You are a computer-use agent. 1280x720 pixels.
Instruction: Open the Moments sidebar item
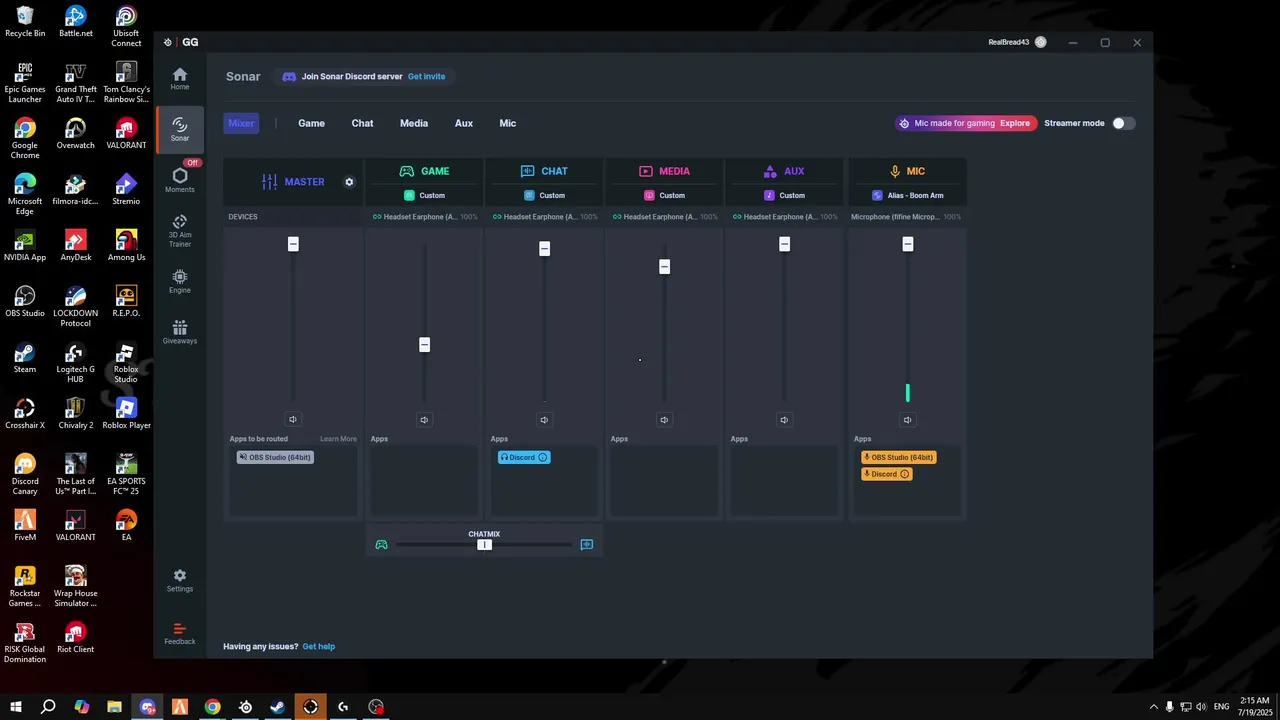(x=180, y=180)
